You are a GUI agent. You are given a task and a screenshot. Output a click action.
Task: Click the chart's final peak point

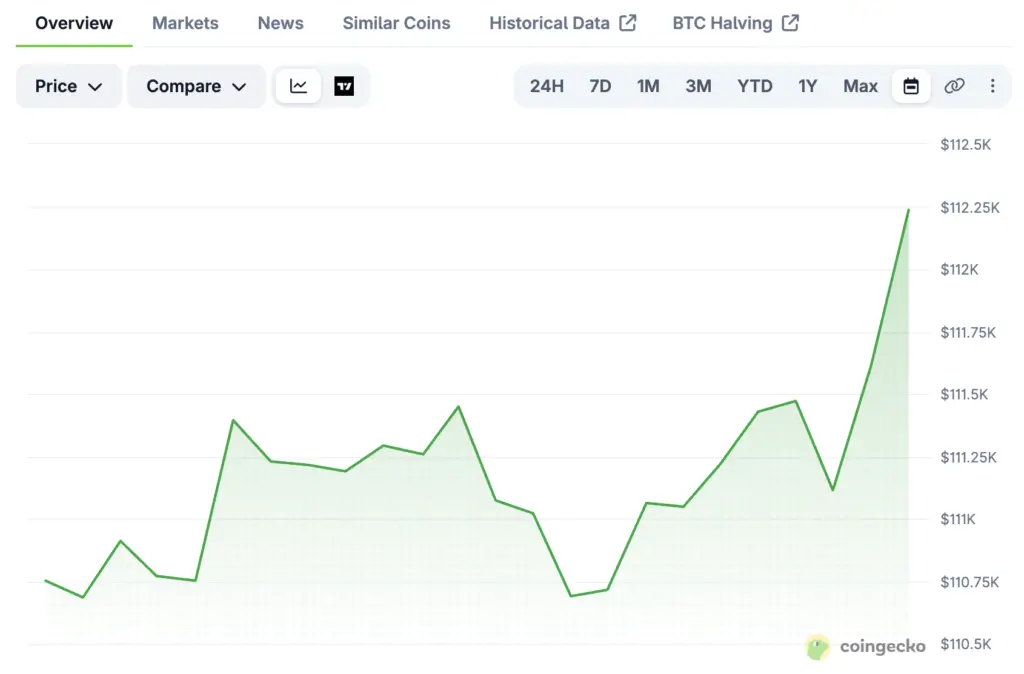908,210
